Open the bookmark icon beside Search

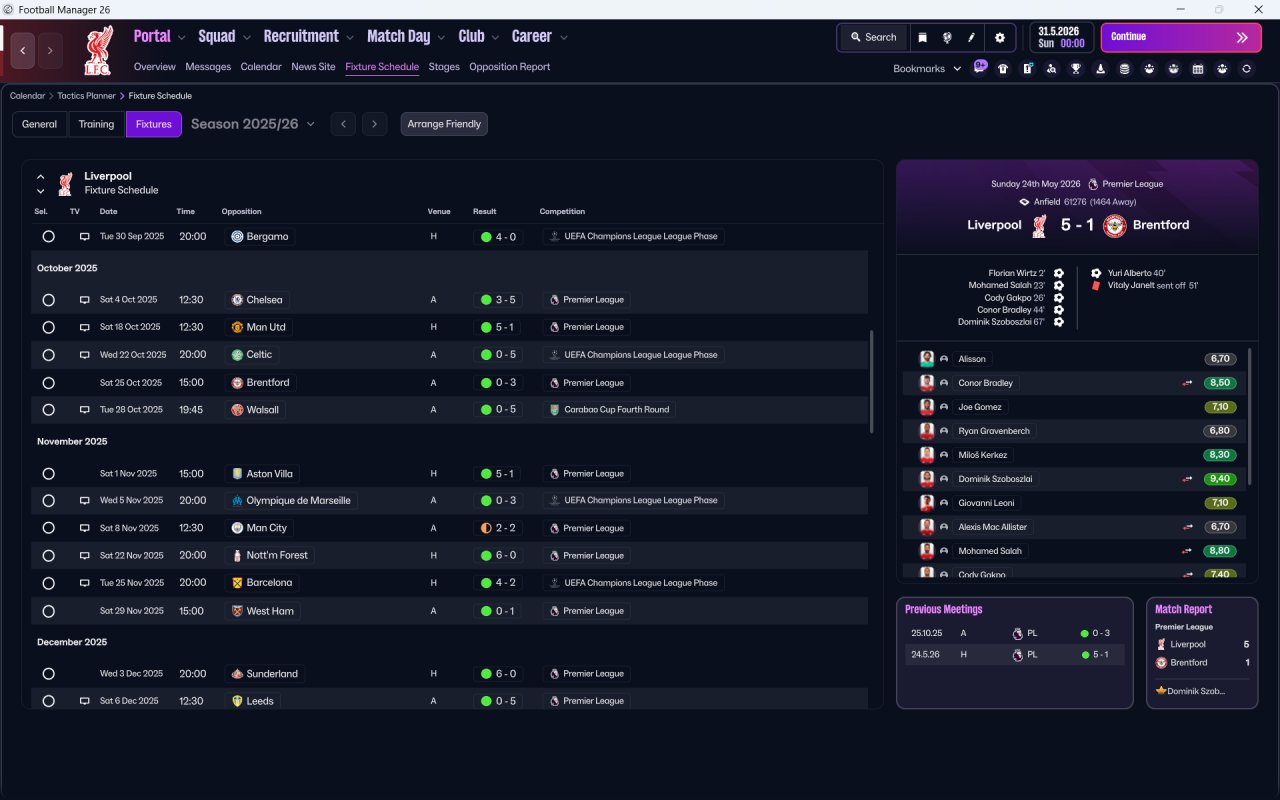(922, 37)
